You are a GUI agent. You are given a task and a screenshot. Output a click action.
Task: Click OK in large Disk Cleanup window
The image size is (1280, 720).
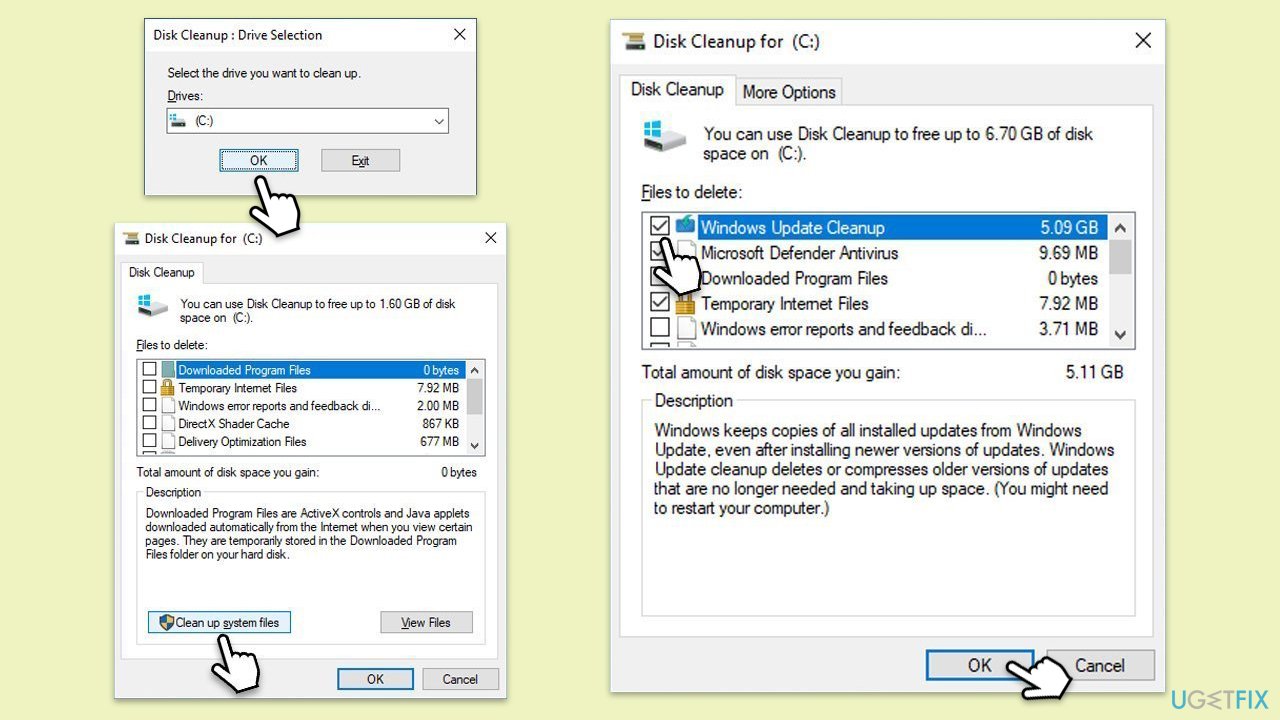pyautogui.click(x=979, y=665)
